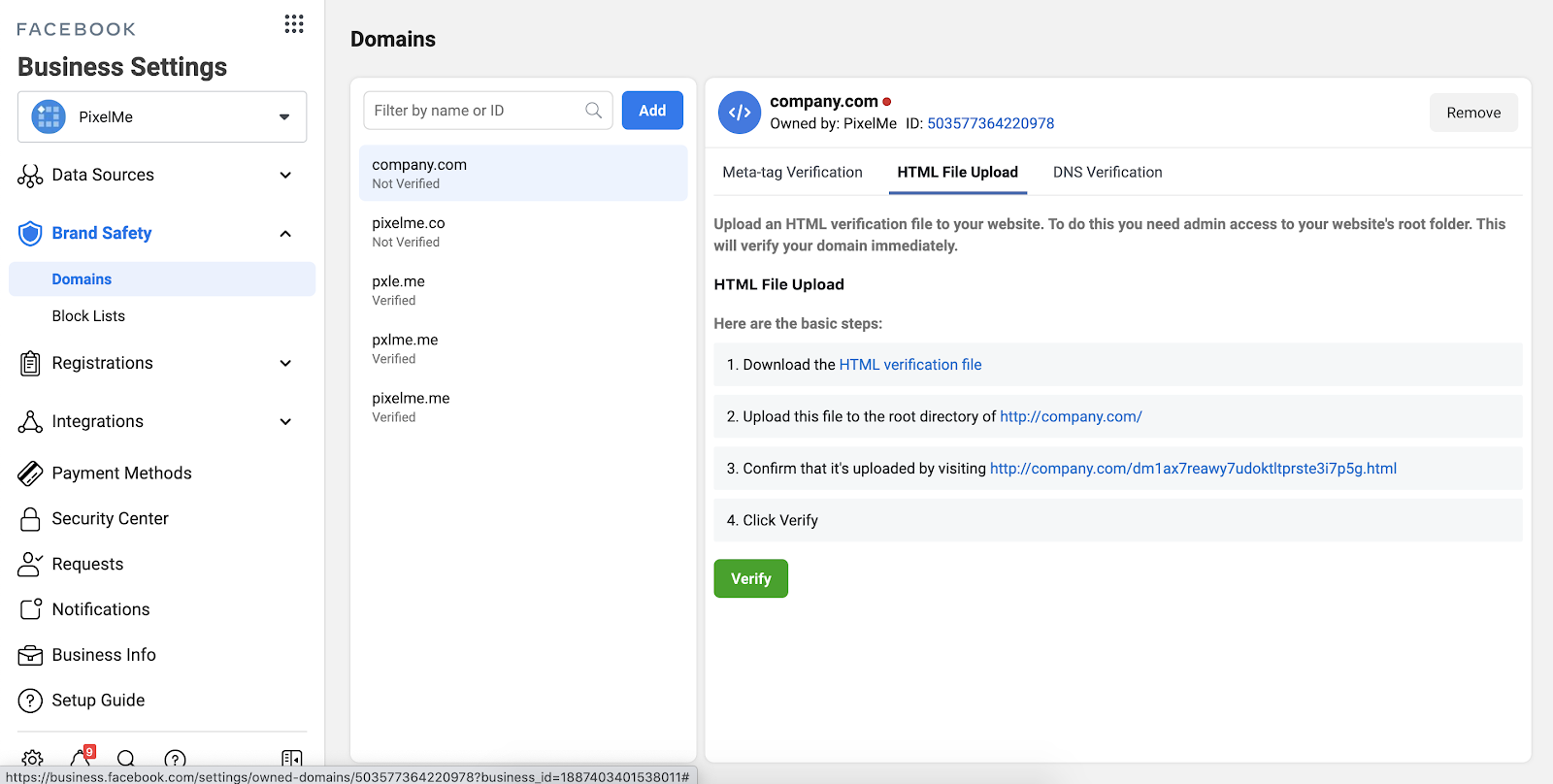Click the Requests person icon
This screenshot has width=1553, height=784.
[x=30, y=565]
